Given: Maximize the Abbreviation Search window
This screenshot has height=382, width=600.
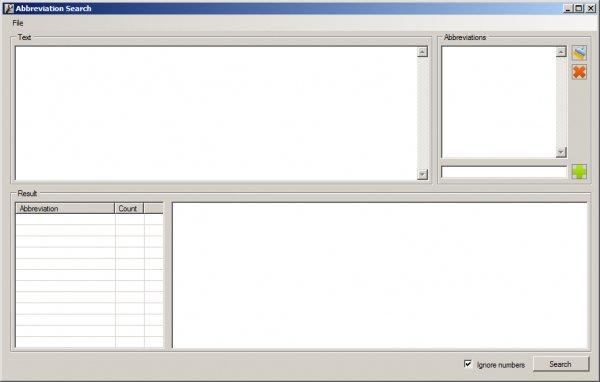Looking at the screenshot, I should [579, 8].
